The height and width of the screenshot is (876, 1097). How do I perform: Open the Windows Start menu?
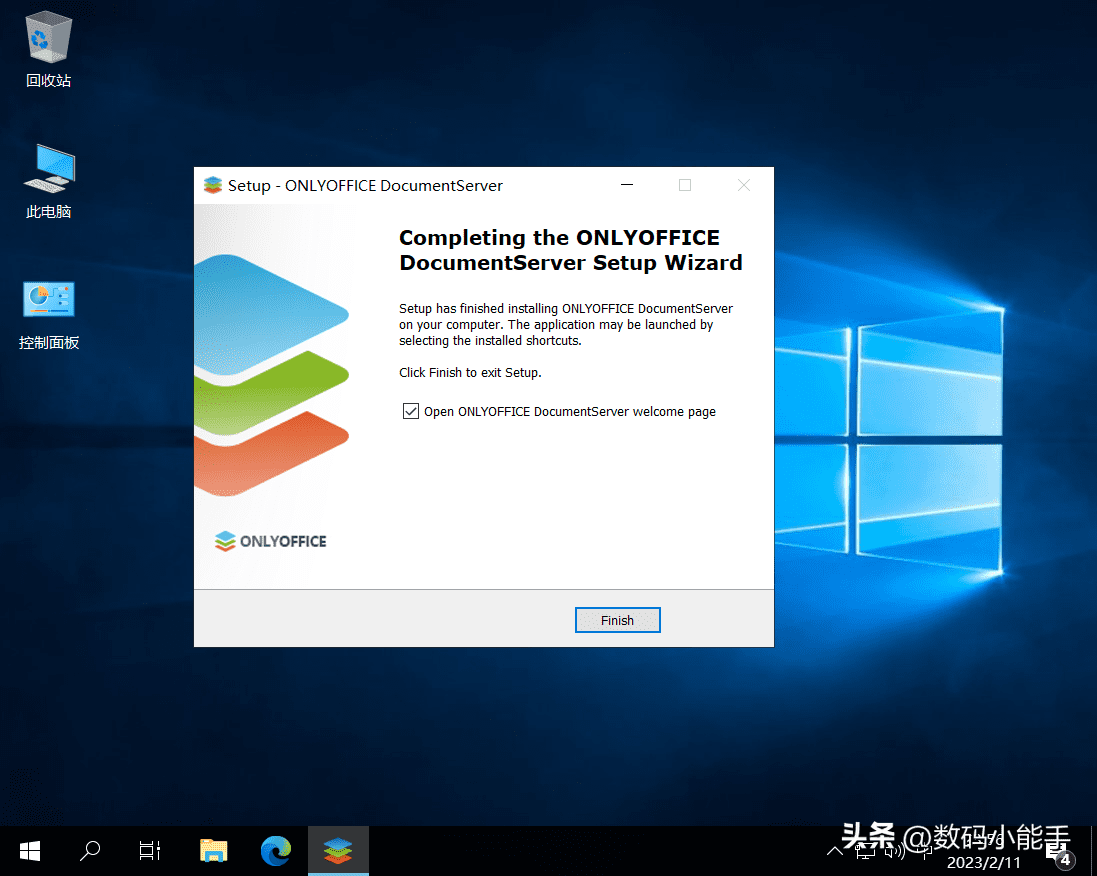30,851
